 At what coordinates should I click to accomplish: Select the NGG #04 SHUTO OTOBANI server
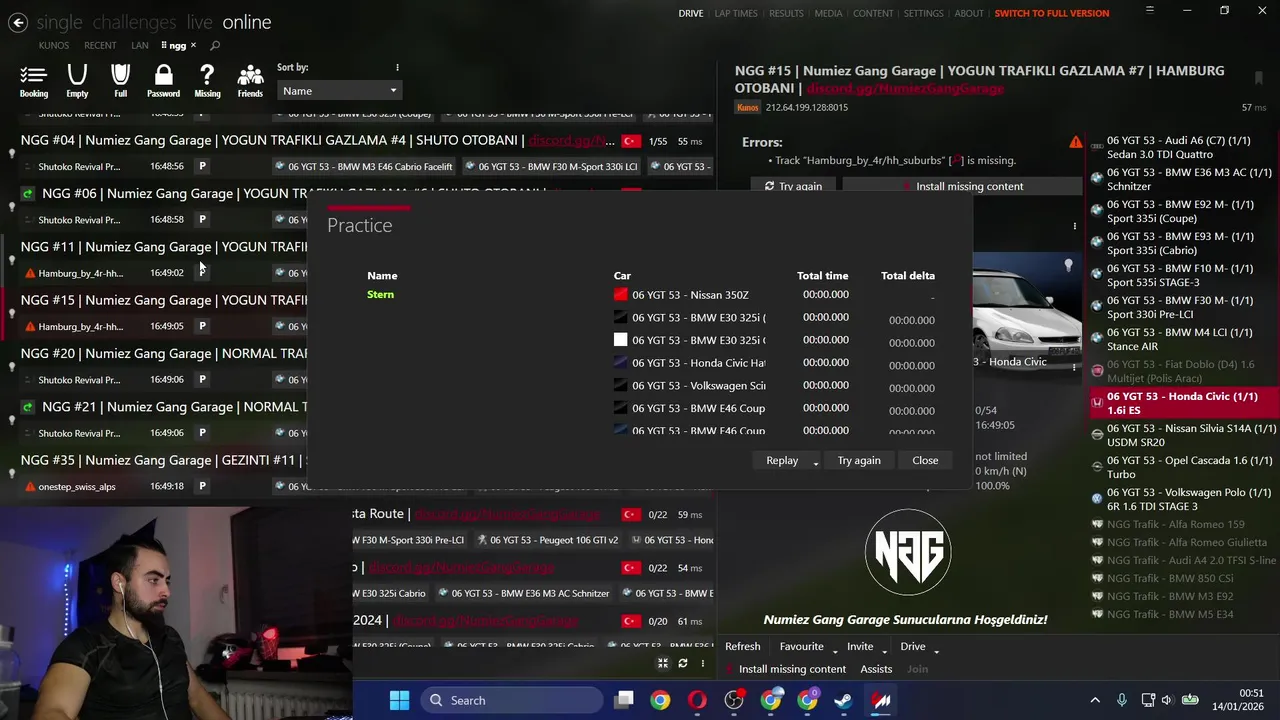[360, 152]
